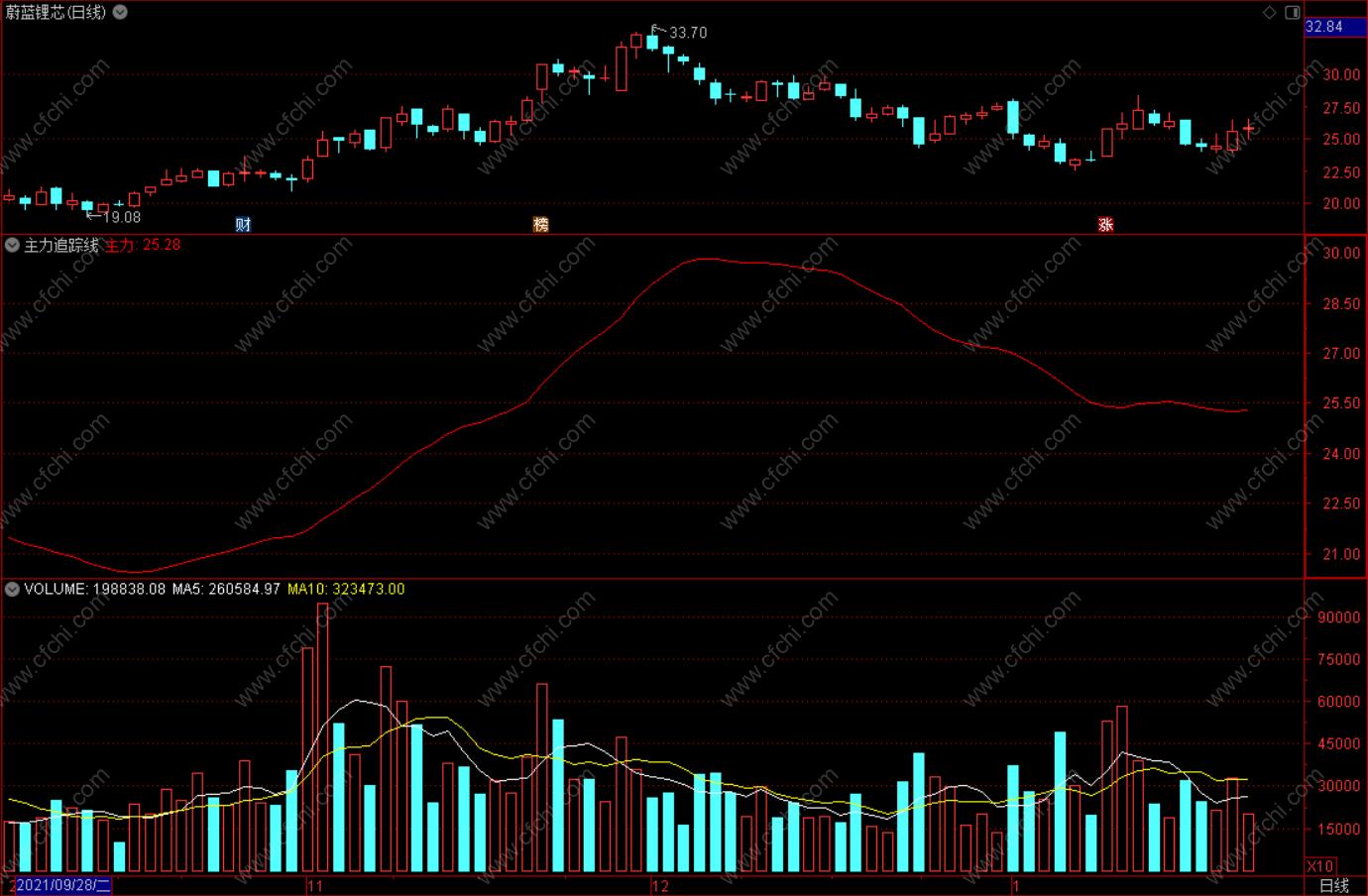Click the 90000 volume axis label
This screenshot has height=896, width=1368.
(x=1339, y=616)
